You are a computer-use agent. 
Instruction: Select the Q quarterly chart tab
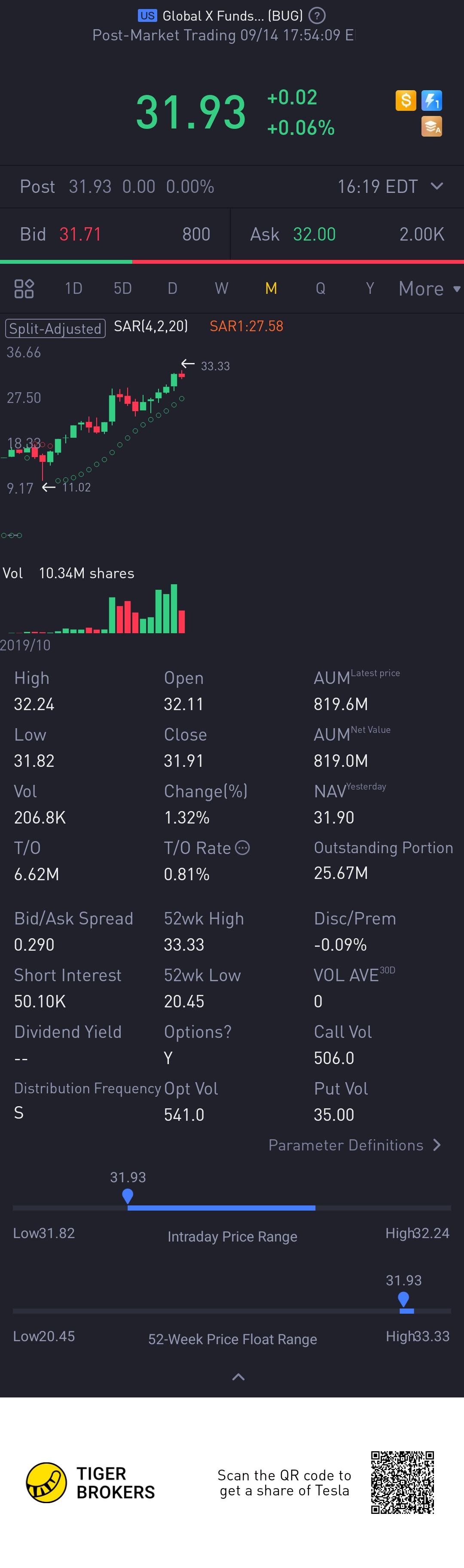tap(321, 289)
